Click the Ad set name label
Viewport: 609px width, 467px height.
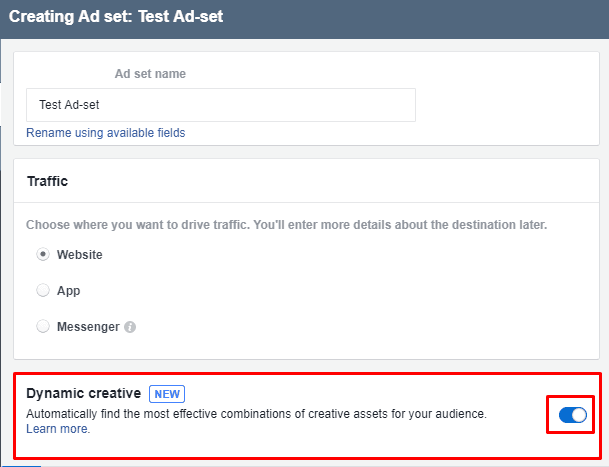click(150, 74)
